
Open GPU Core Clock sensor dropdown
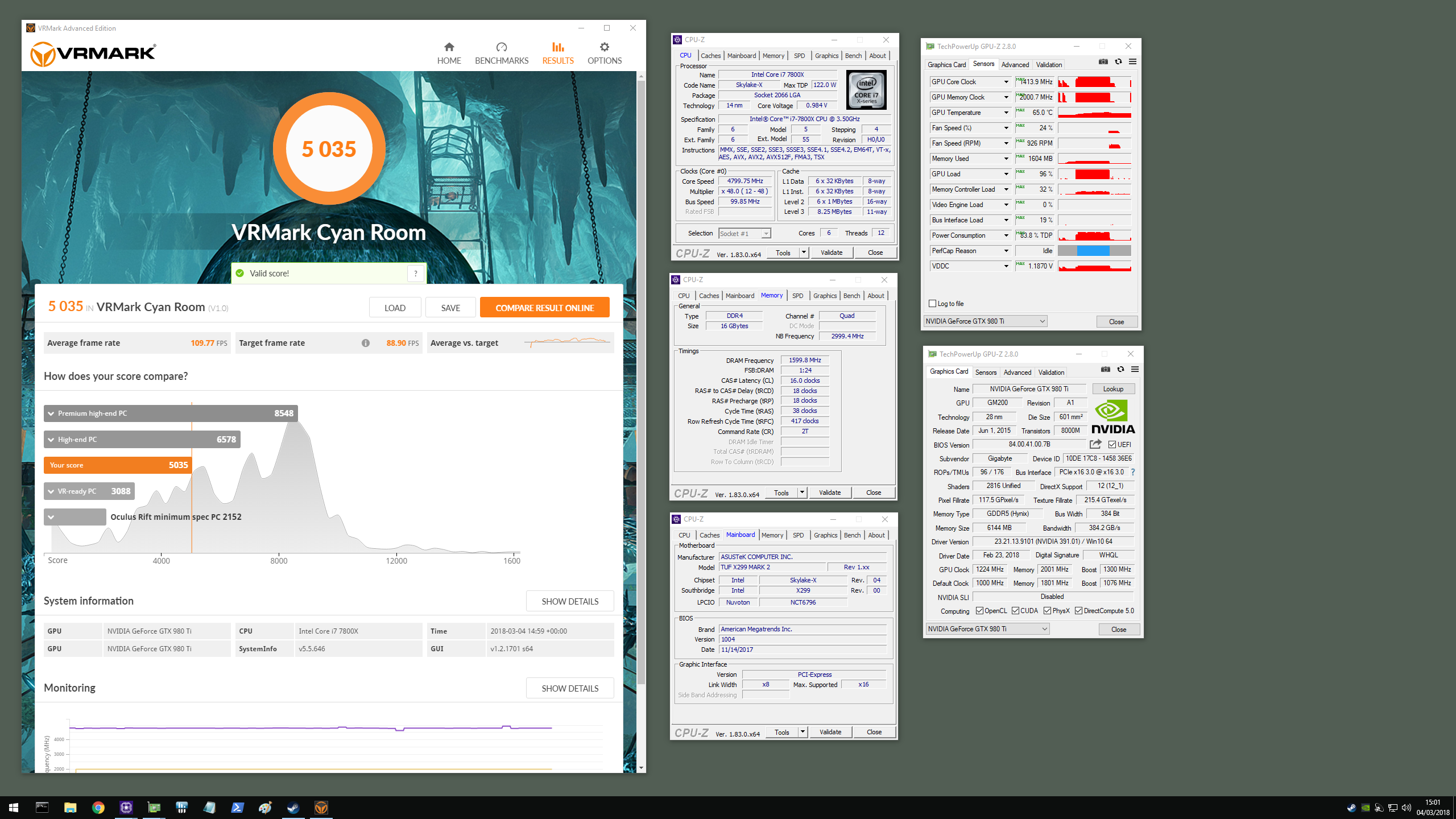coord(1006,82)
